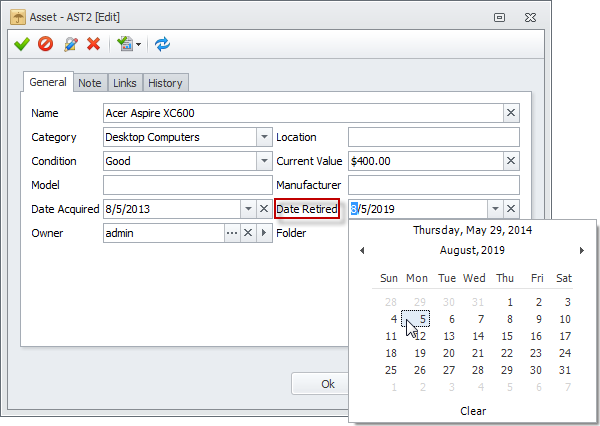Image resolution: width=600 pixels, height=426 pixels.
Task: Open Owner lookup with ellipsis button
Action: [232, 233]
